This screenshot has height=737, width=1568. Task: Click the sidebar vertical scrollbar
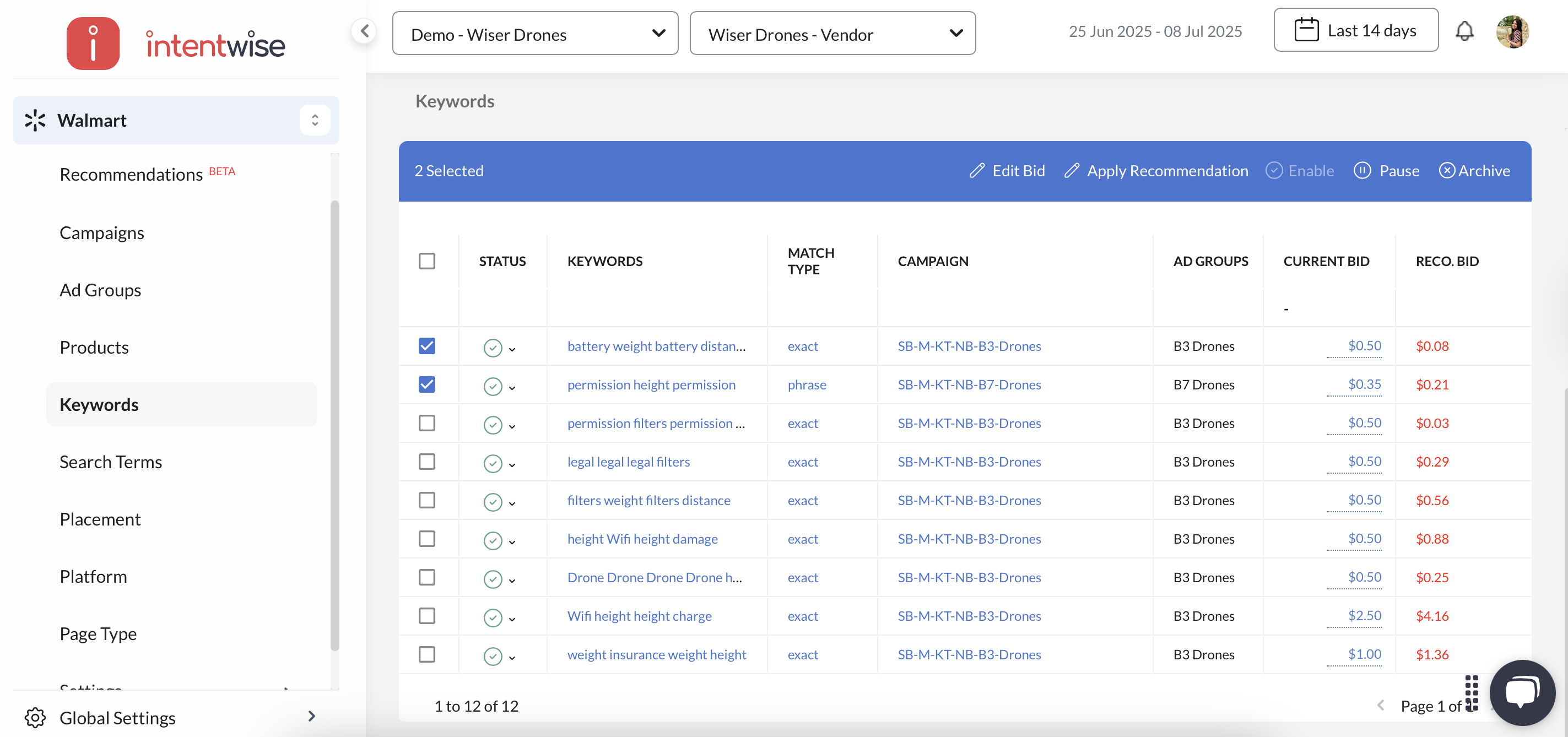pos(334,426)
